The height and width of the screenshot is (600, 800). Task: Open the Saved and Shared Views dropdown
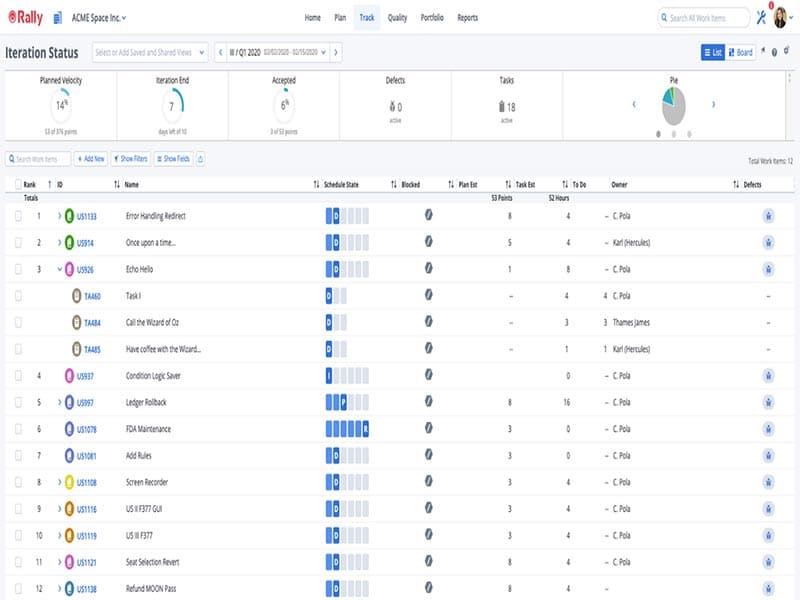pyautogui.click(x=149, y=52)
